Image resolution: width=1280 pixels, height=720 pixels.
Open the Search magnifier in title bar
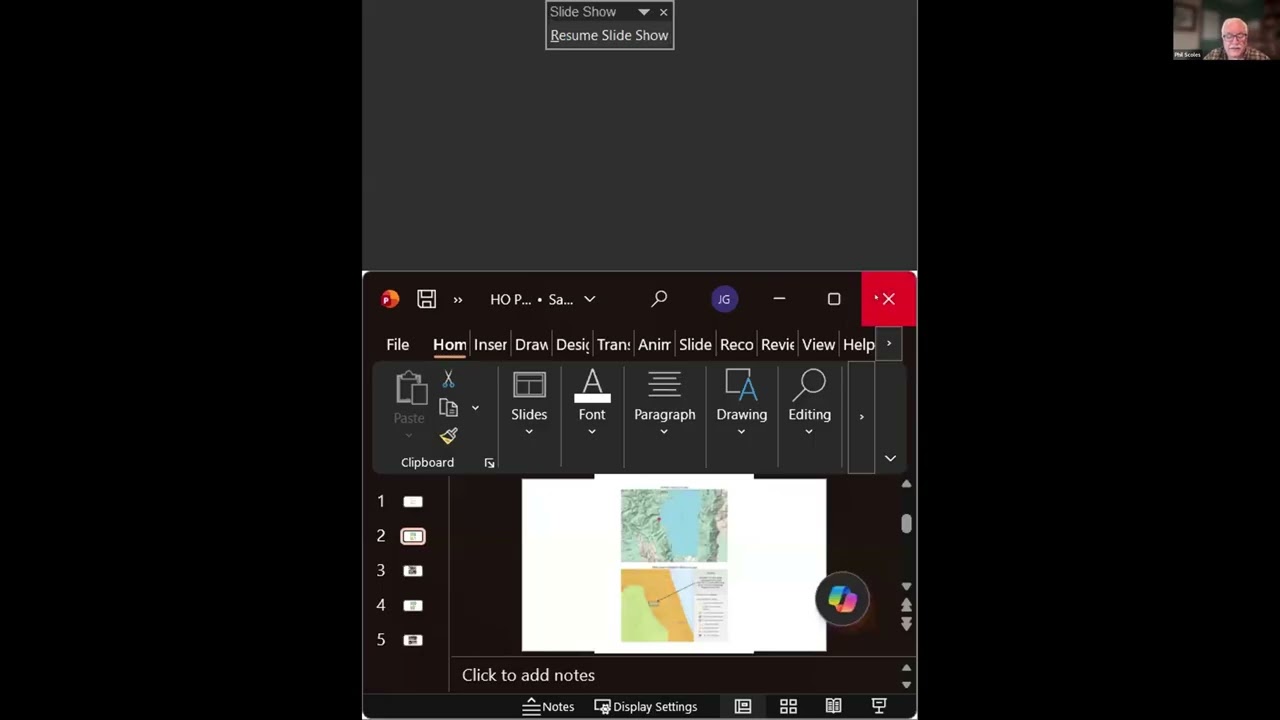[659, 298]
